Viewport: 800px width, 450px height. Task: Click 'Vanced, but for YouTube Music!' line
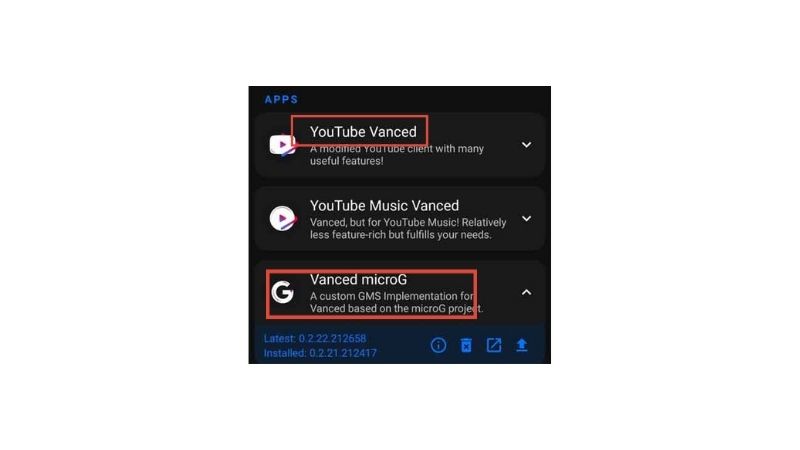click(x=408, y=222)
